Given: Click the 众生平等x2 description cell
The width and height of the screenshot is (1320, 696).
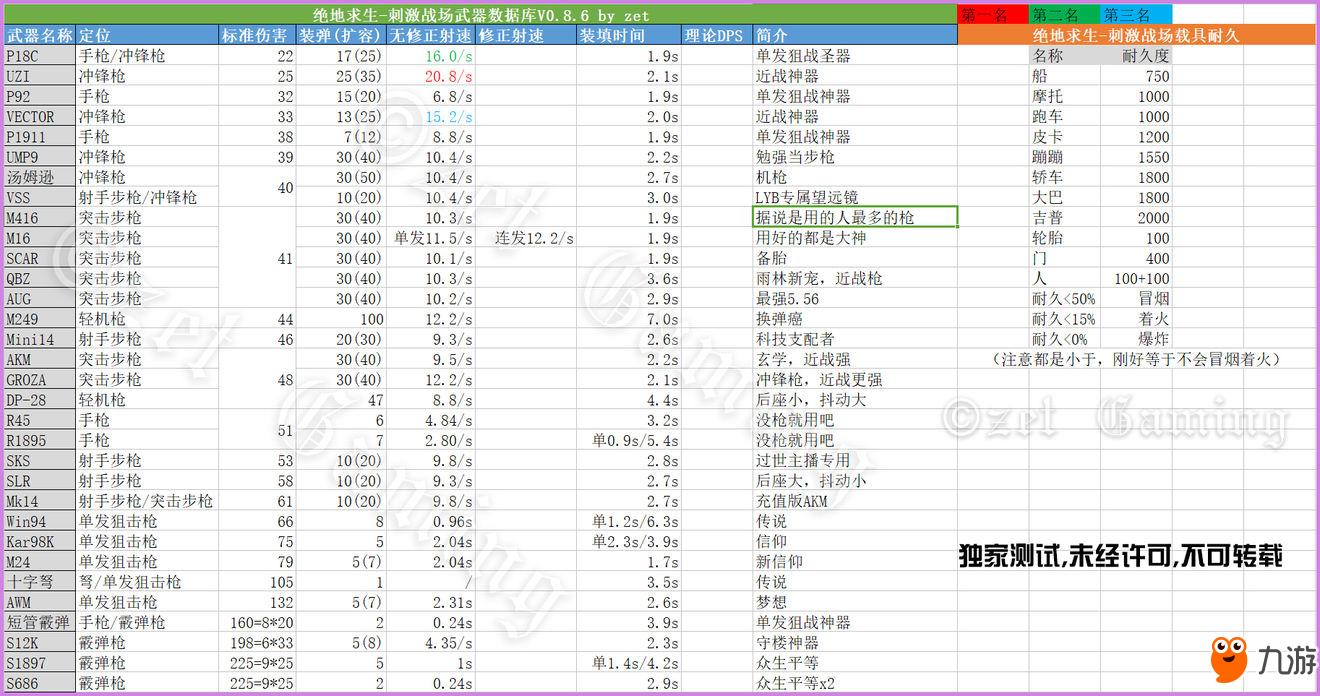Looking at the screenshot, I should (x=855, y=683).
